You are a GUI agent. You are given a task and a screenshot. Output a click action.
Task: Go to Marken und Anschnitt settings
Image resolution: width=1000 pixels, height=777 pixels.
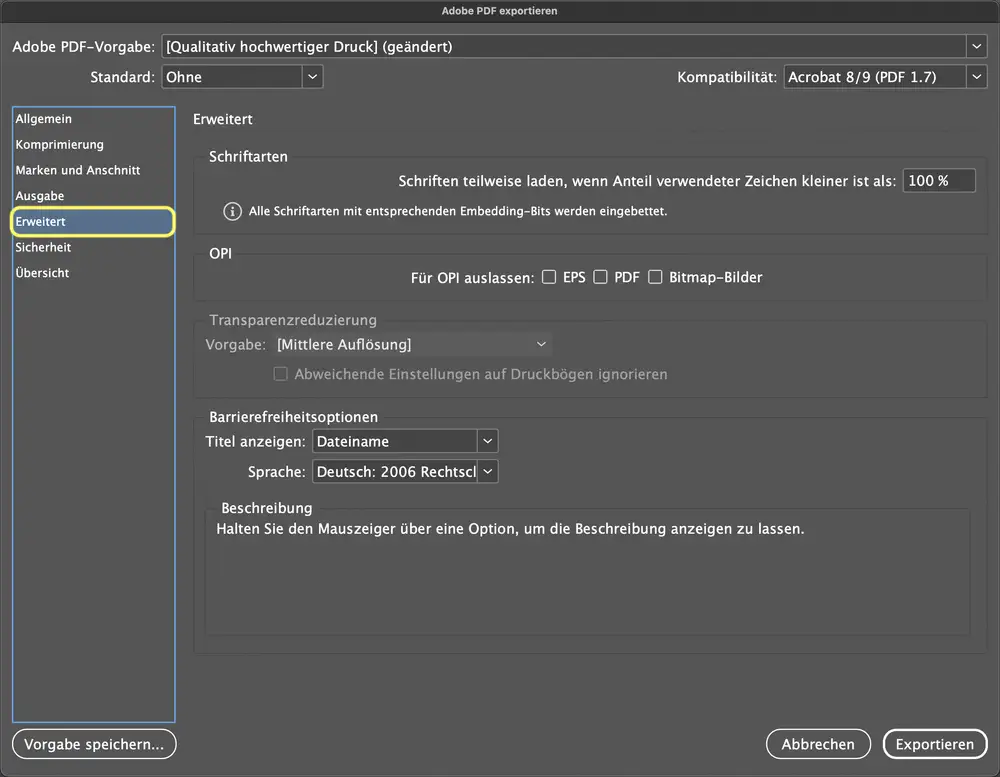pos(93,170)
